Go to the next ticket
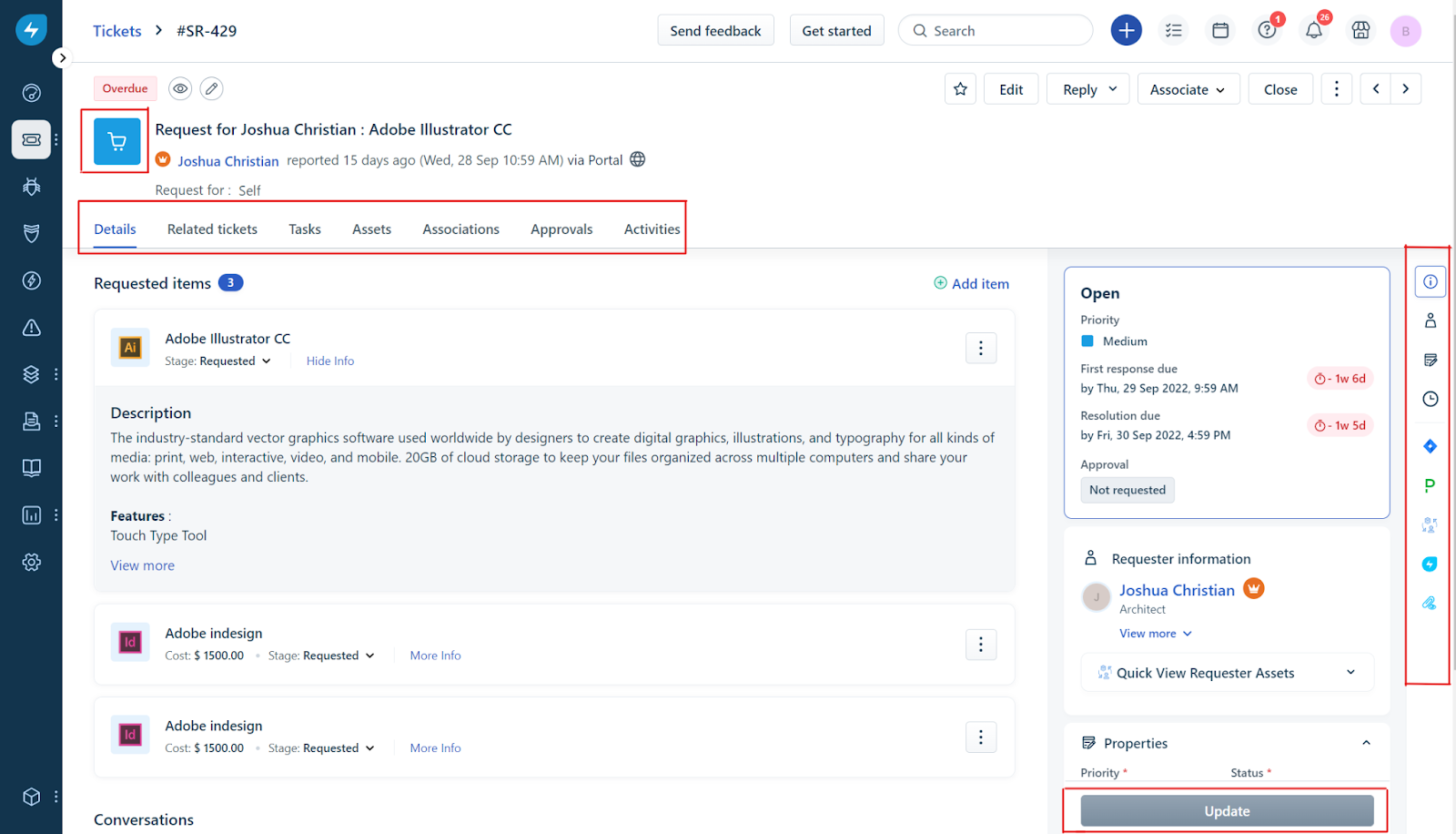 1406,89
